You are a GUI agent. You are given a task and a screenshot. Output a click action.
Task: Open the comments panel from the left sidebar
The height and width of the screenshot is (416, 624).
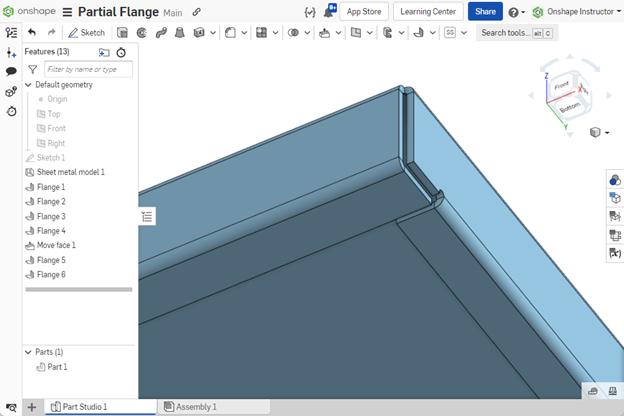11,72
